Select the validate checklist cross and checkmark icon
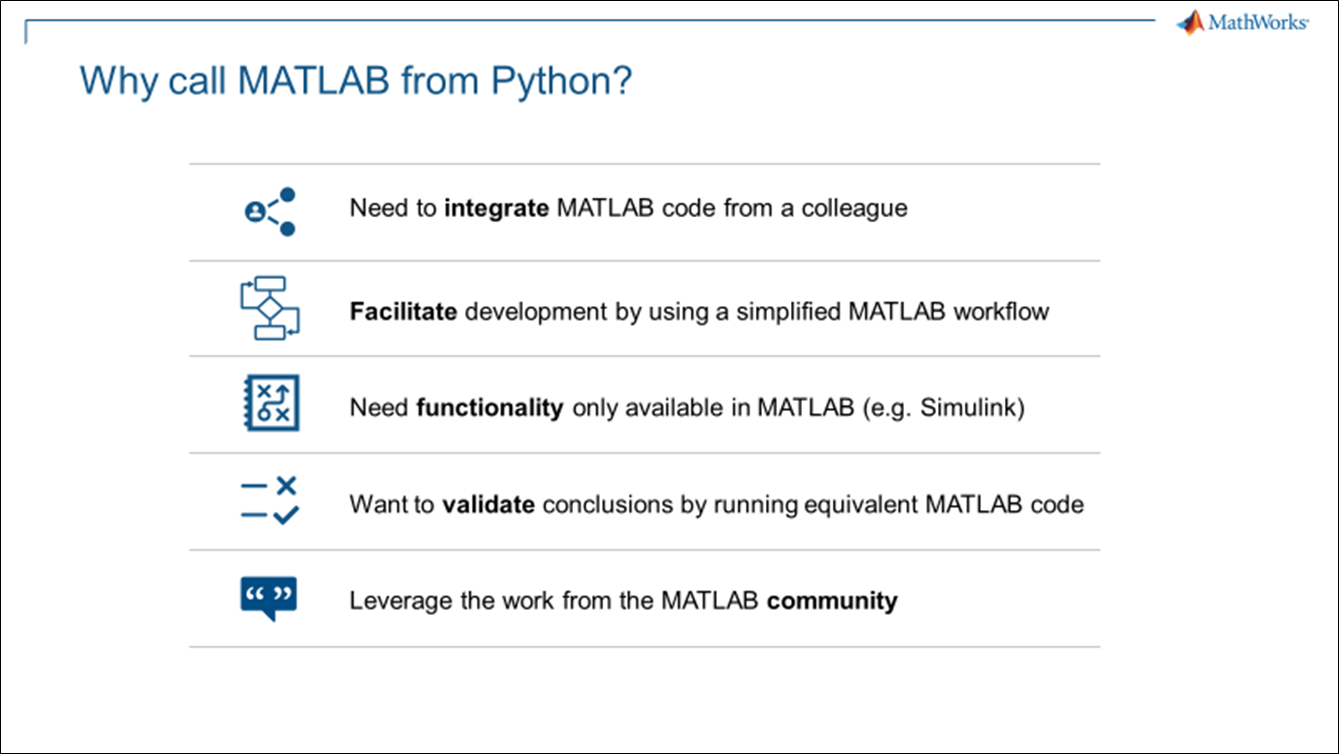The image size is (1339, 754). click(x=270, y=501)
